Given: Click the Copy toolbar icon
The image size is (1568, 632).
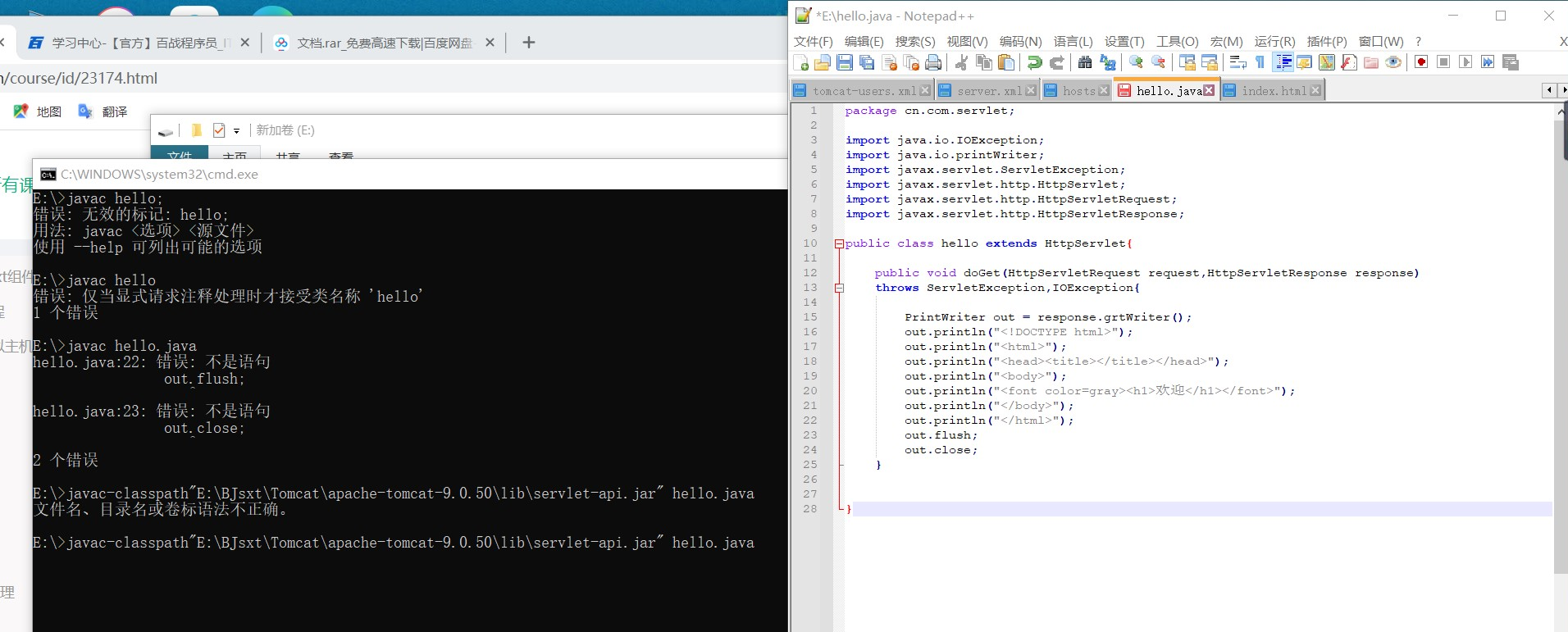Looking at the screenshot, I should [x=984, y=62].
